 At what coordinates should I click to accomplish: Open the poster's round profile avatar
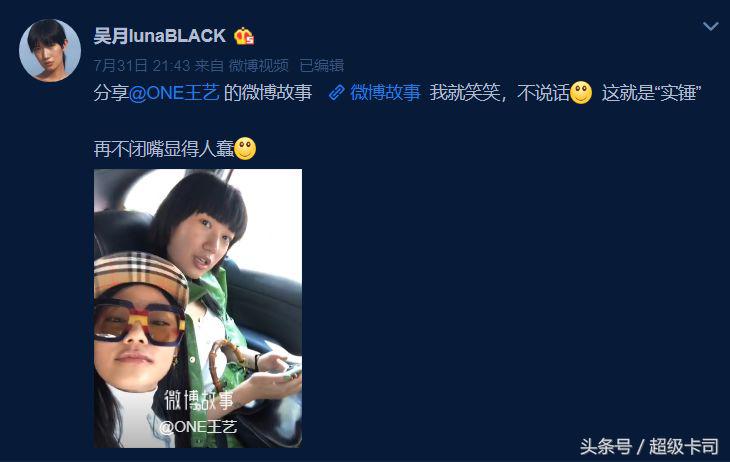point(50,50)
